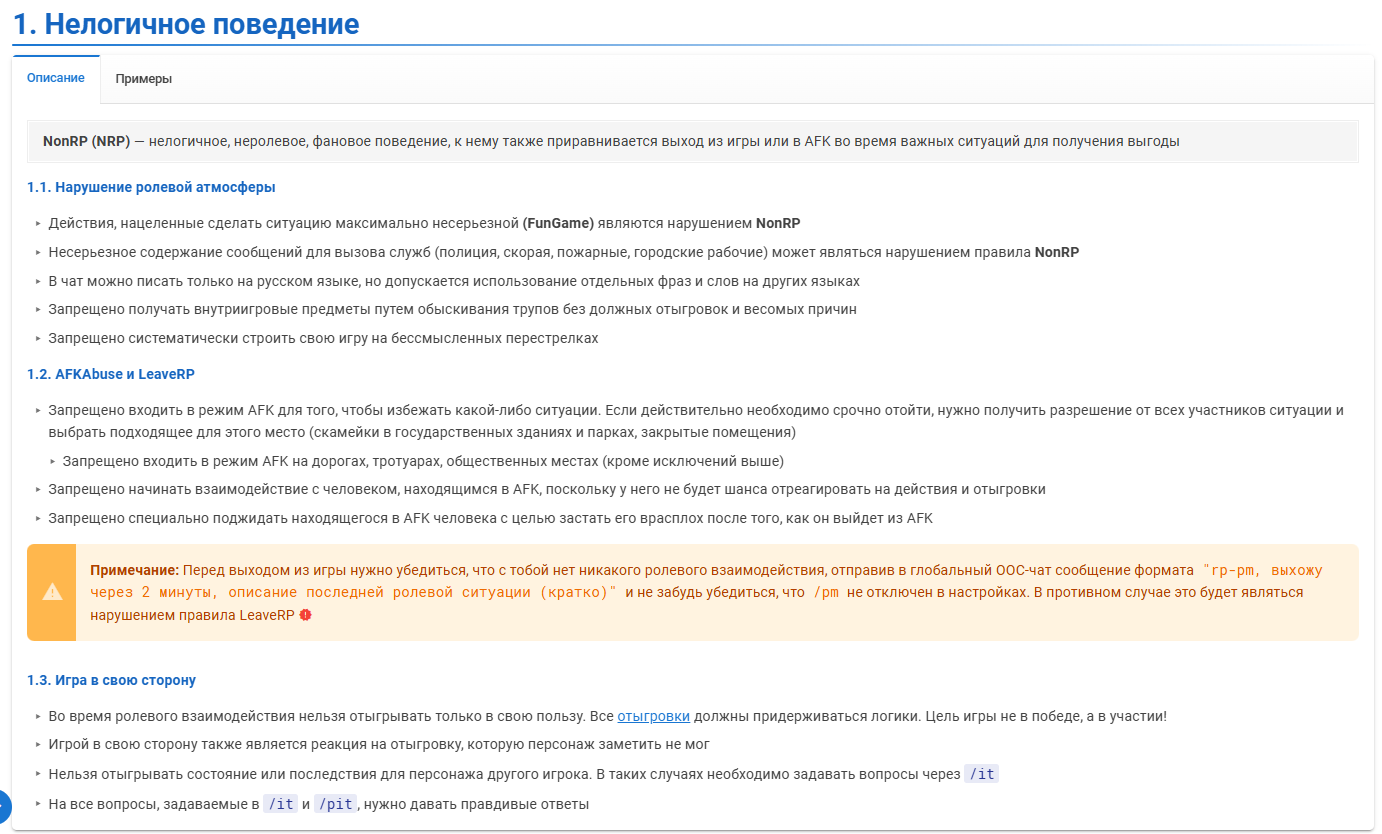Click section heading 1.1. Нарушение ролевой атмосферы
Image resolution: width=1382 pixels, height=834 pixels.
click(151, 187)
